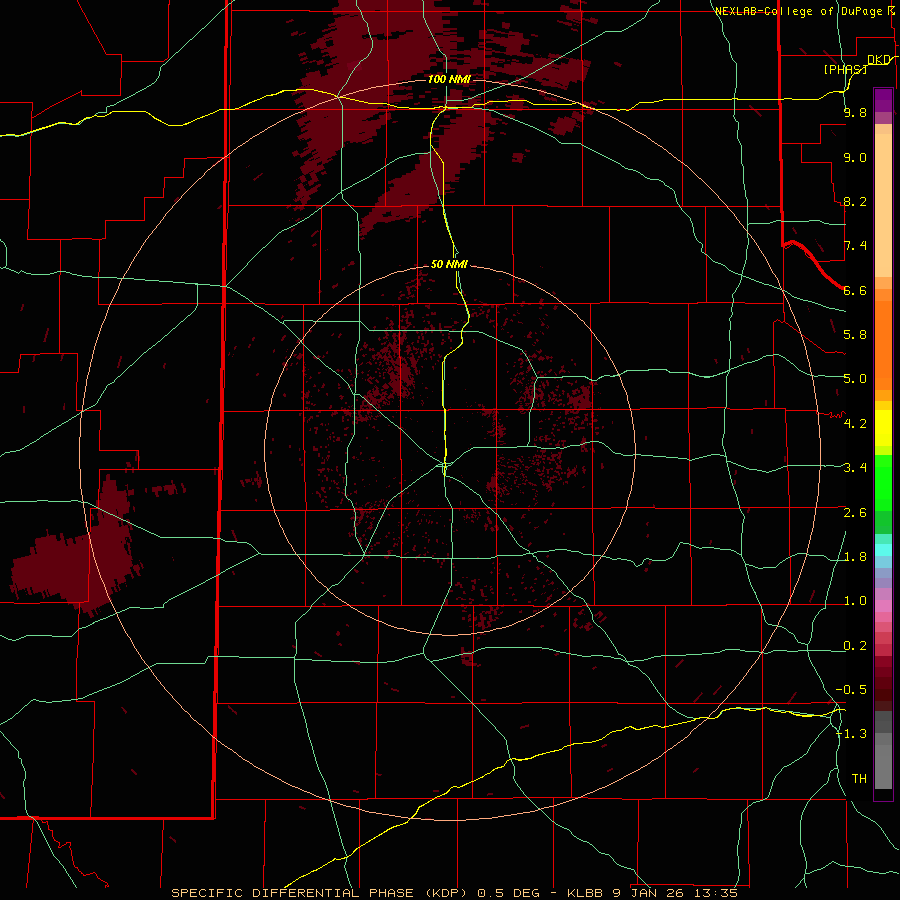Viewport: 900px width, 900px height.
Task: Pick the pink band of the color scale
Action: tap(883, 606)
